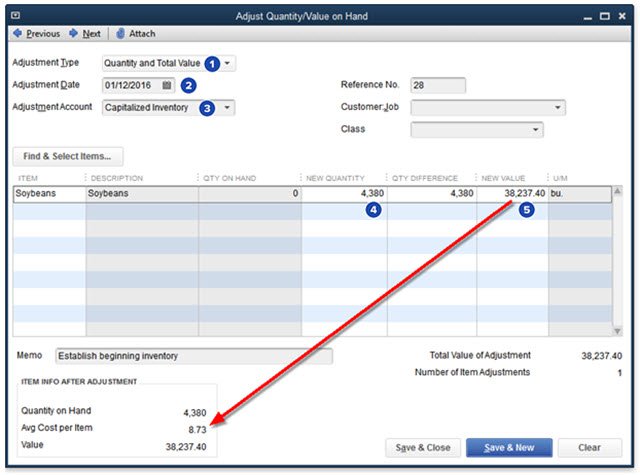Open the Customer:Job dropdown
The width and height of the screenshot is (640, 475).
(x=557, y=107)
